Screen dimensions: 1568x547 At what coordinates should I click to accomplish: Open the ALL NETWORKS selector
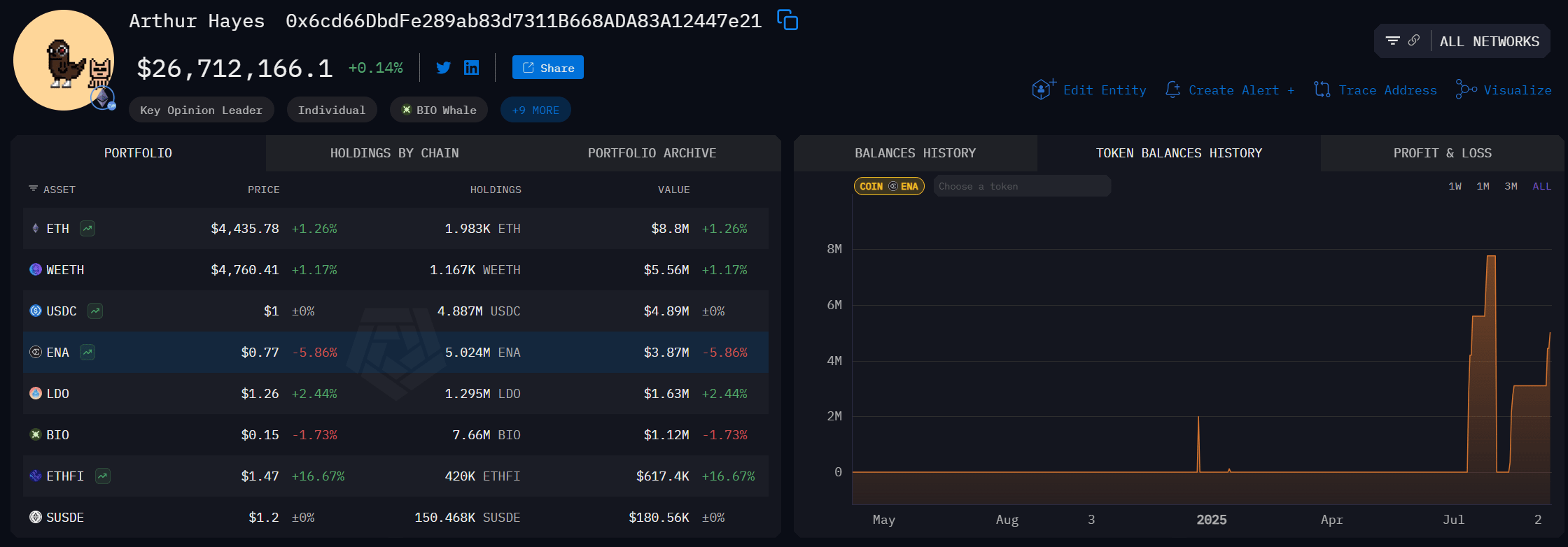pos(1490,41)
